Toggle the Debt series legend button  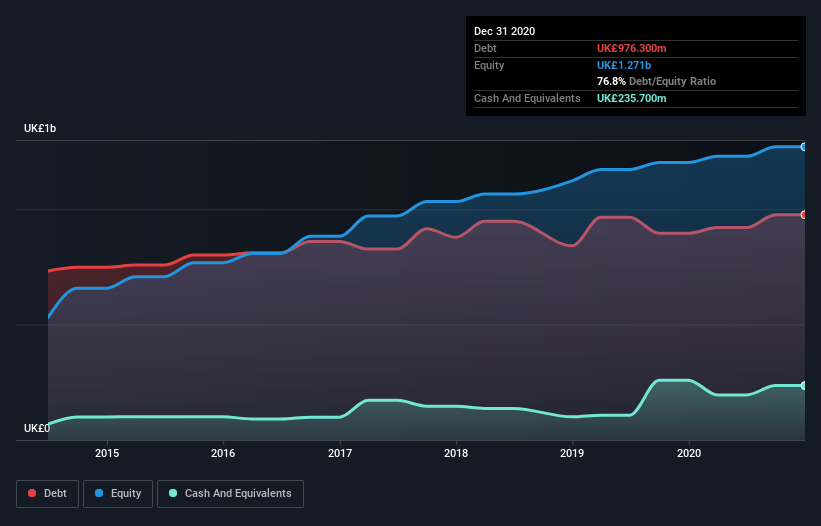[x=48, y=494]
